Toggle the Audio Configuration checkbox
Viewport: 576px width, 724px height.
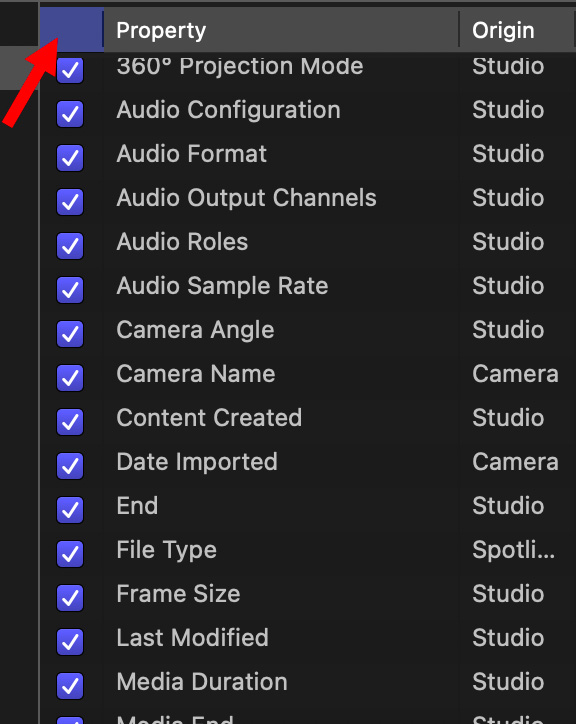(70, 114)
